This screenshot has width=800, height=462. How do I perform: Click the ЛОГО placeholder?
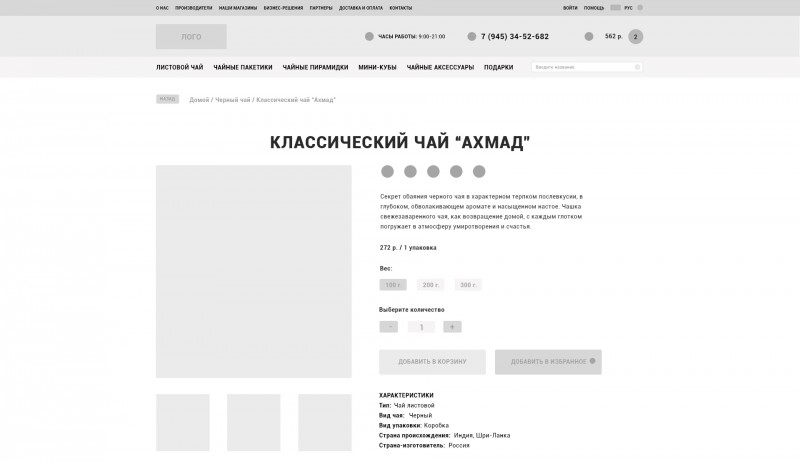191,37
